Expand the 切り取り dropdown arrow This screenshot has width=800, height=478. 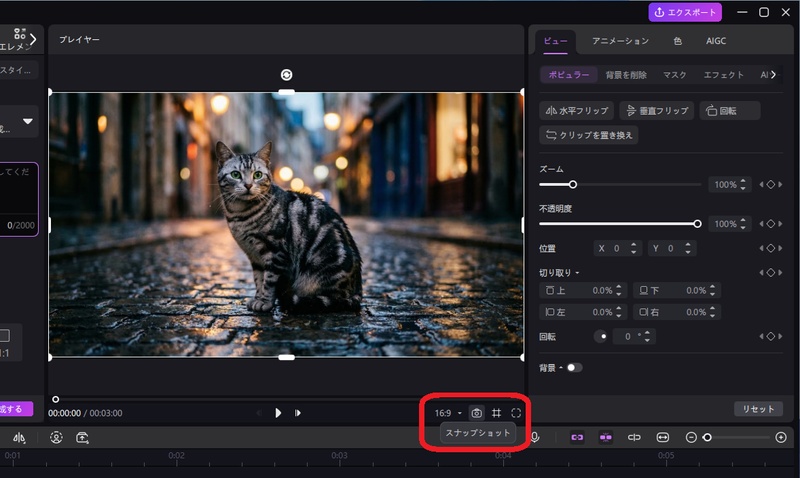tap(577, 273)
